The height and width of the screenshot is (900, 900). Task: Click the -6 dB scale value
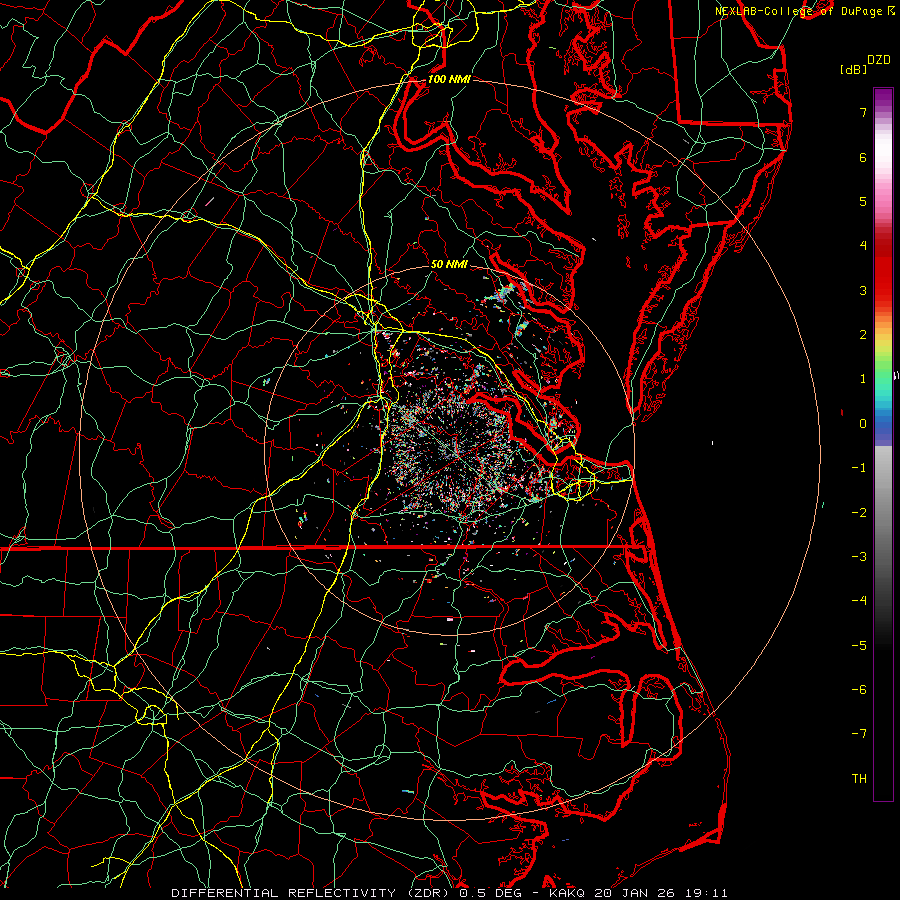point(859,690)
